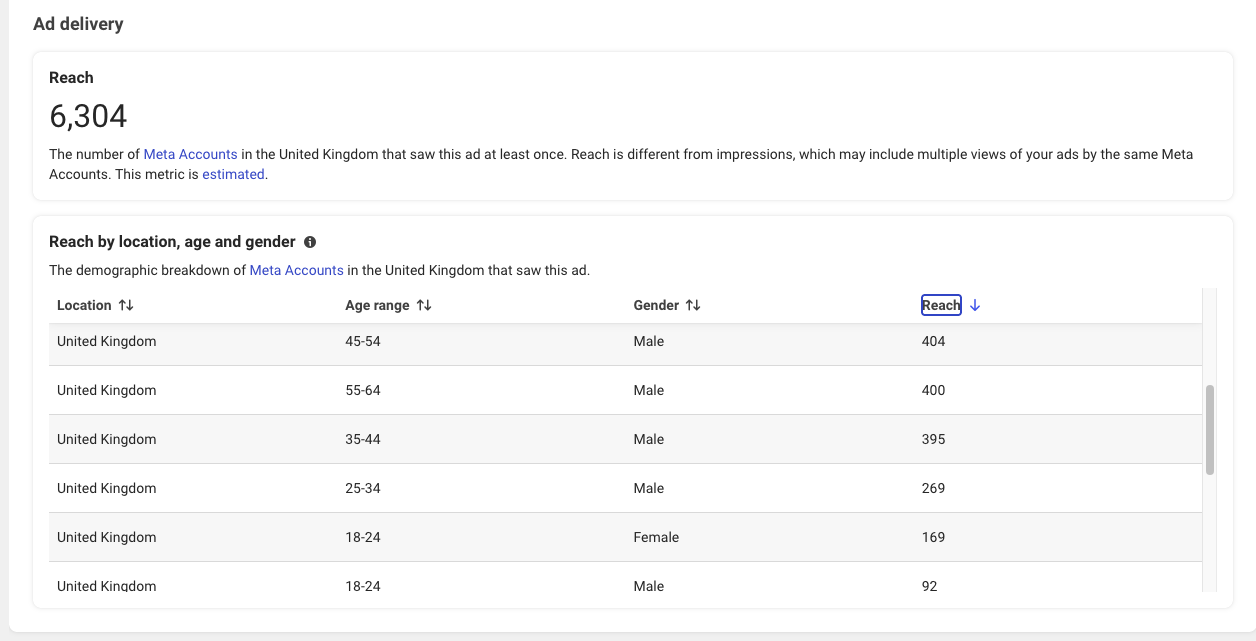Click Male cell in the 45-54 row
This screenshot has width=1256, height=641.
coord(649,341)
